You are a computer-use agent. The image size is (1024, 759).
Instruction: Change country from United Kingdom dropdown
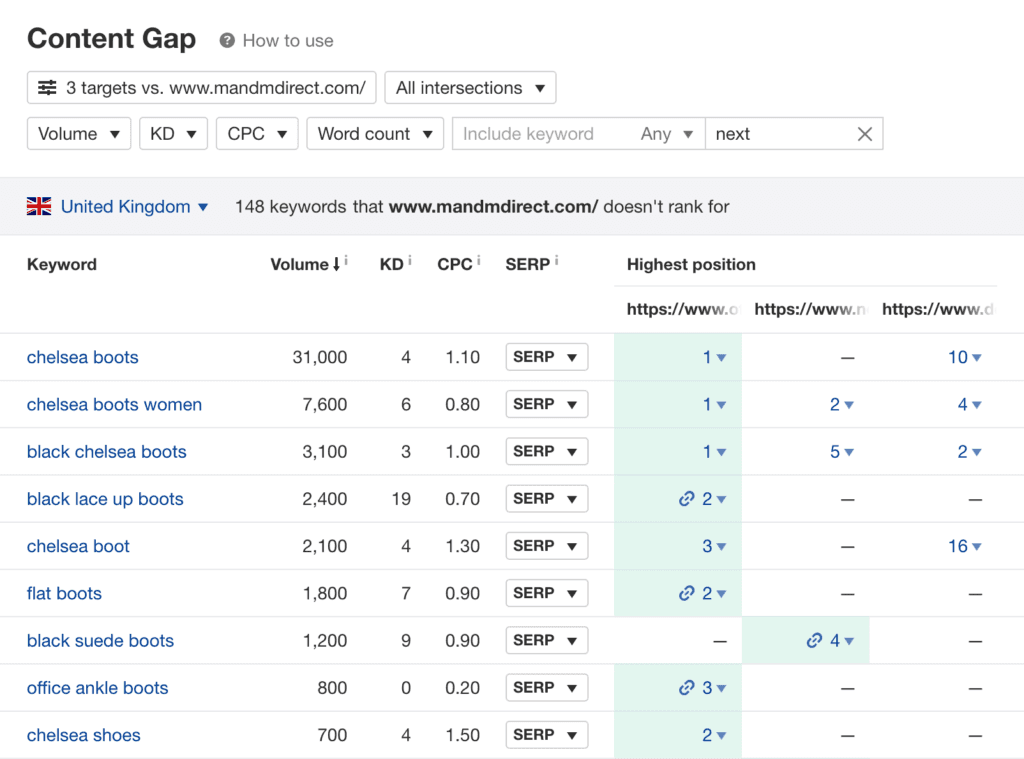click(x=135, y=206)
